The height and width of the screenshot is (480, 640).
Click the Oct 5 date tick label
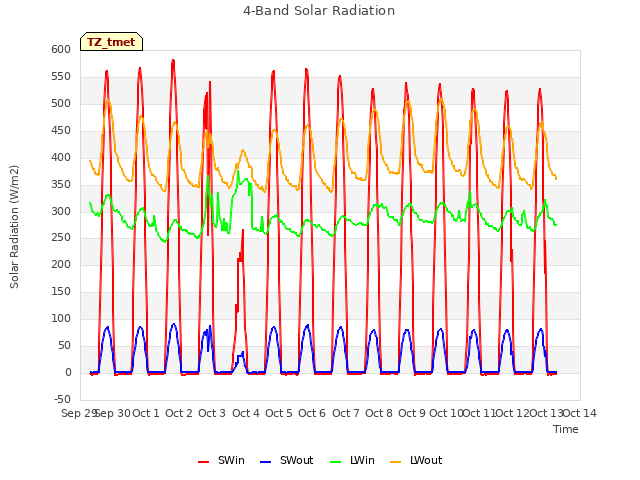[x=279, y=413]
